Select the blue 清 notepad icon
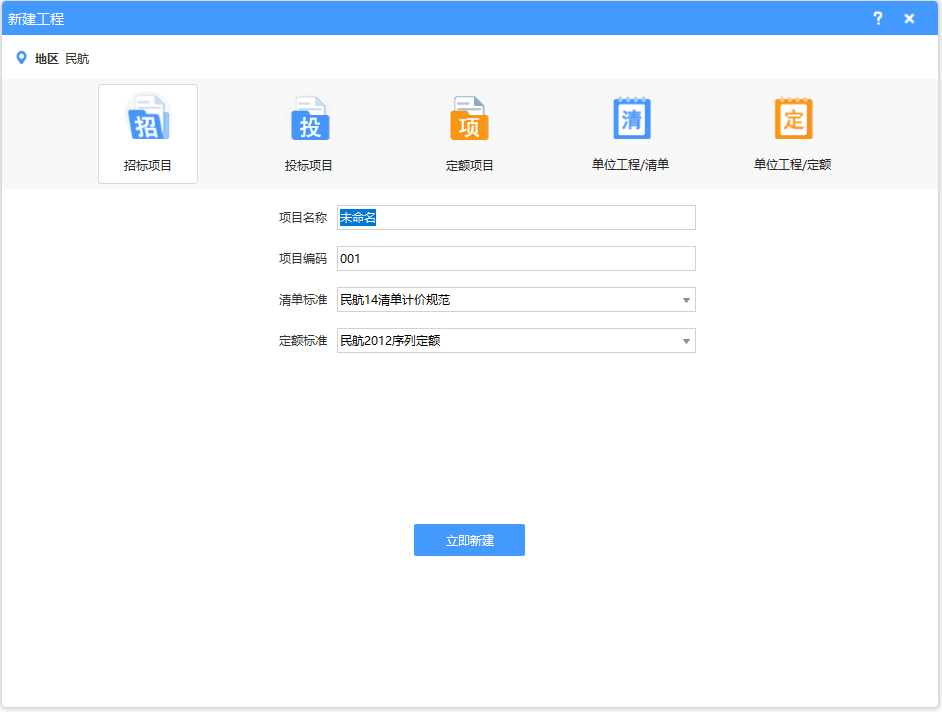The width and height of the screenshot is (942, 712). point(631,119)
